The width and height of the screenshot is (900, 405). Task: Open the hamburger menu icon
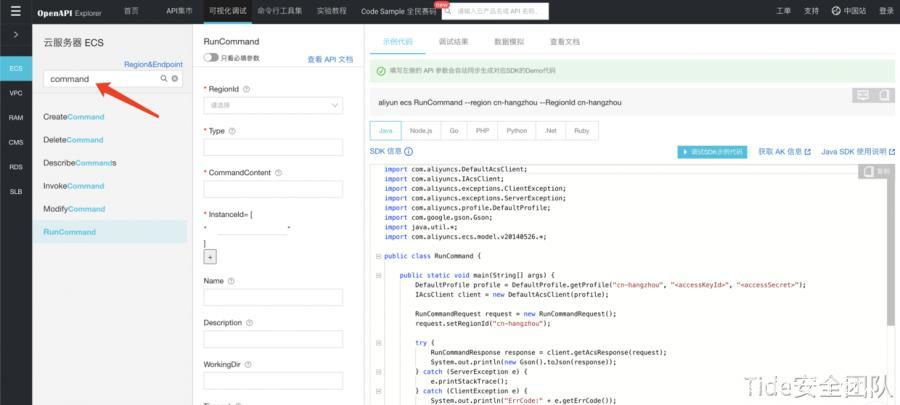click(15, 11)
